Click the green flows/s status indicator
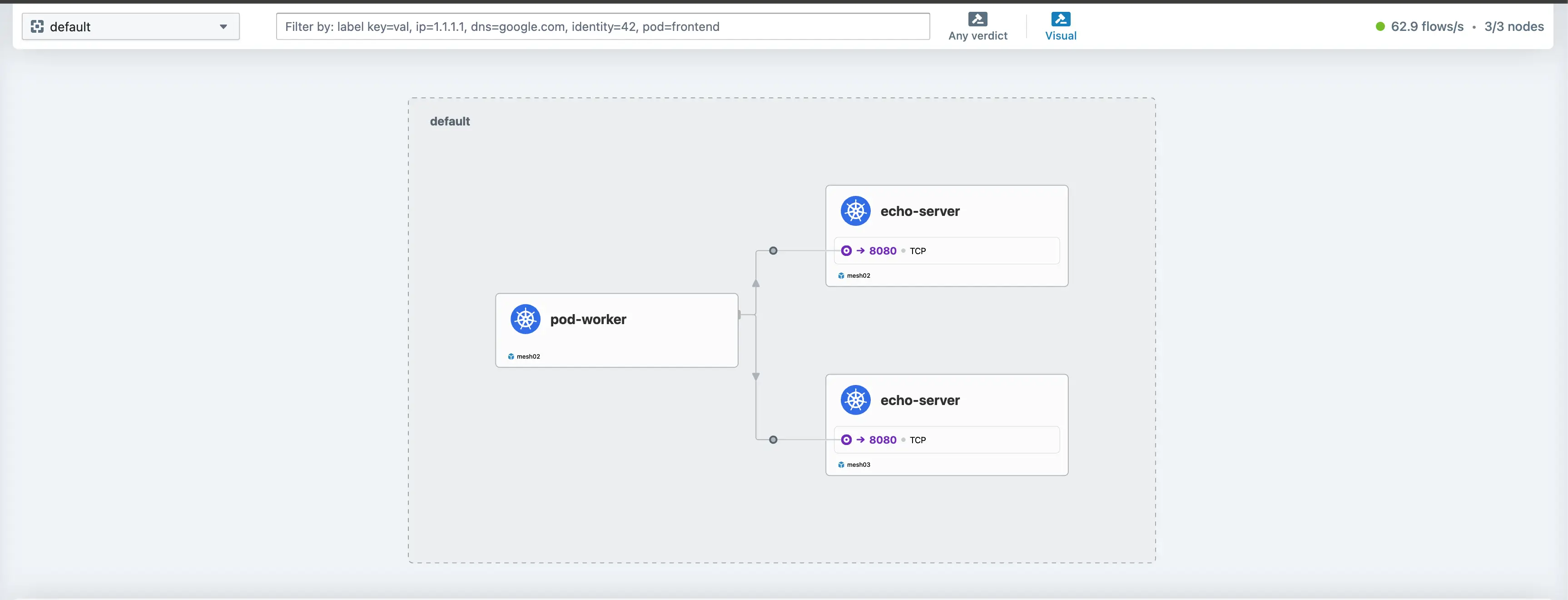The width and height of the screenshot is (1568, 600). coord(1380,27)
